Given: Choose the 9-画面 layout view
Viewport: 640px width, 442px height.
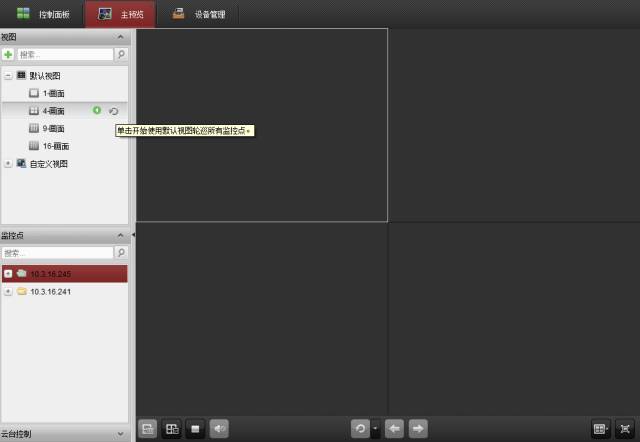Looking at the screenshot, I should [52, 128].
